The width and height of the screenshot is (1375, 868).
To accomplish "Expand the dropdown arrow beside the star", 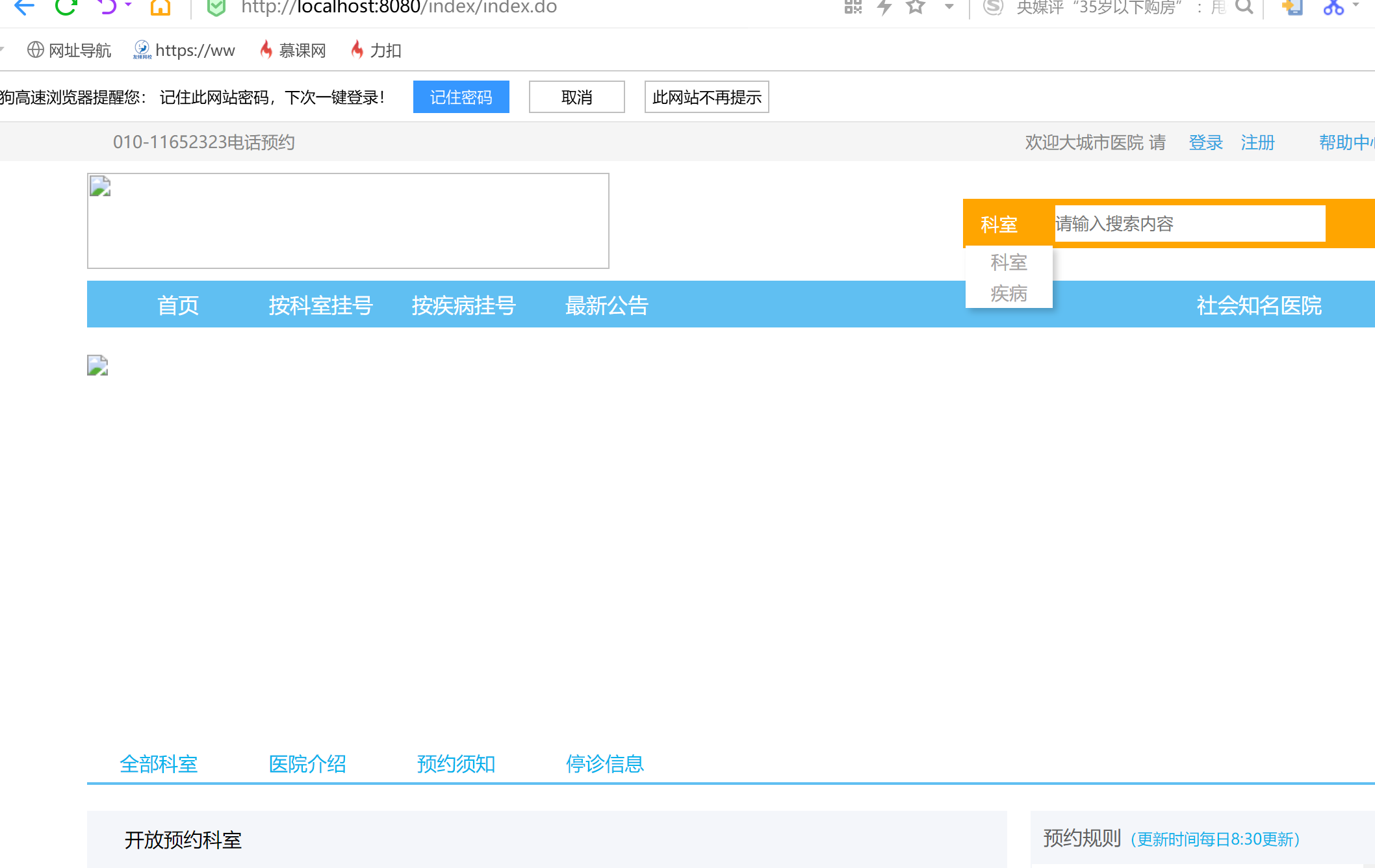I will 949,7.
